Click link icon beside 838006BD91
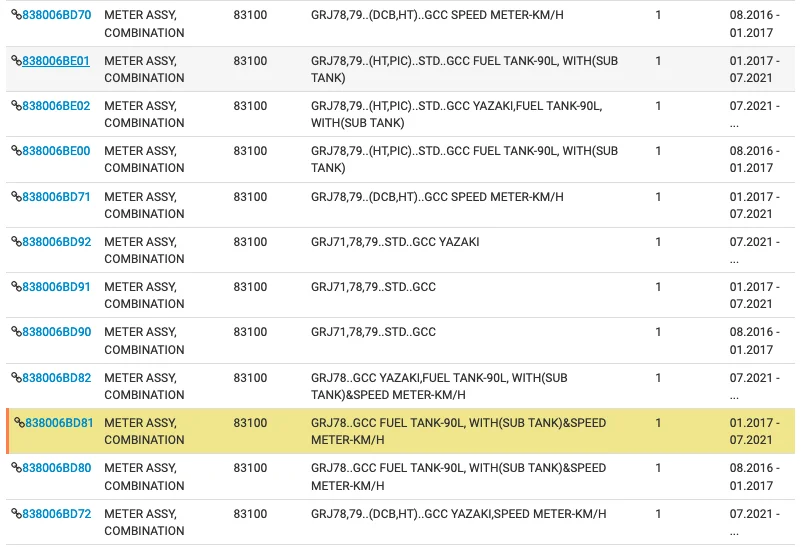805x547 pixels. click(16, 287)
